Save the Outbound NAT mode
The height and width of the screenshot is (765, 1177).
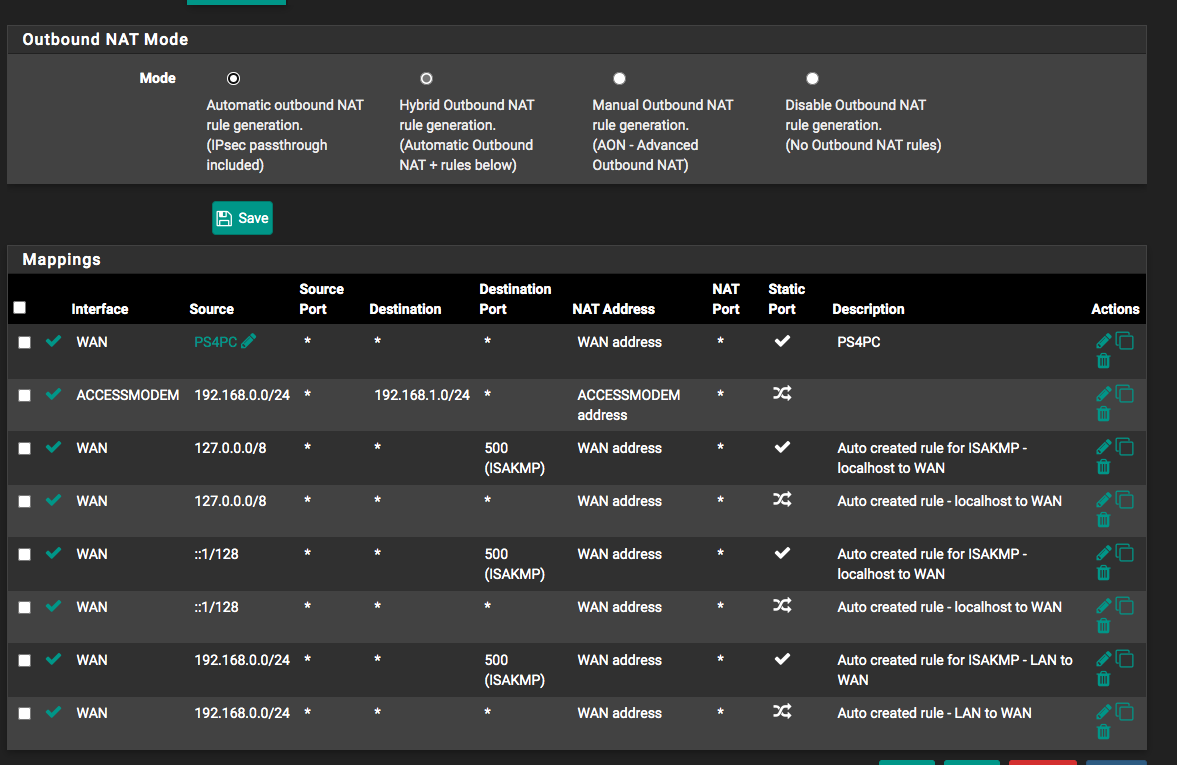pos(242,218)
